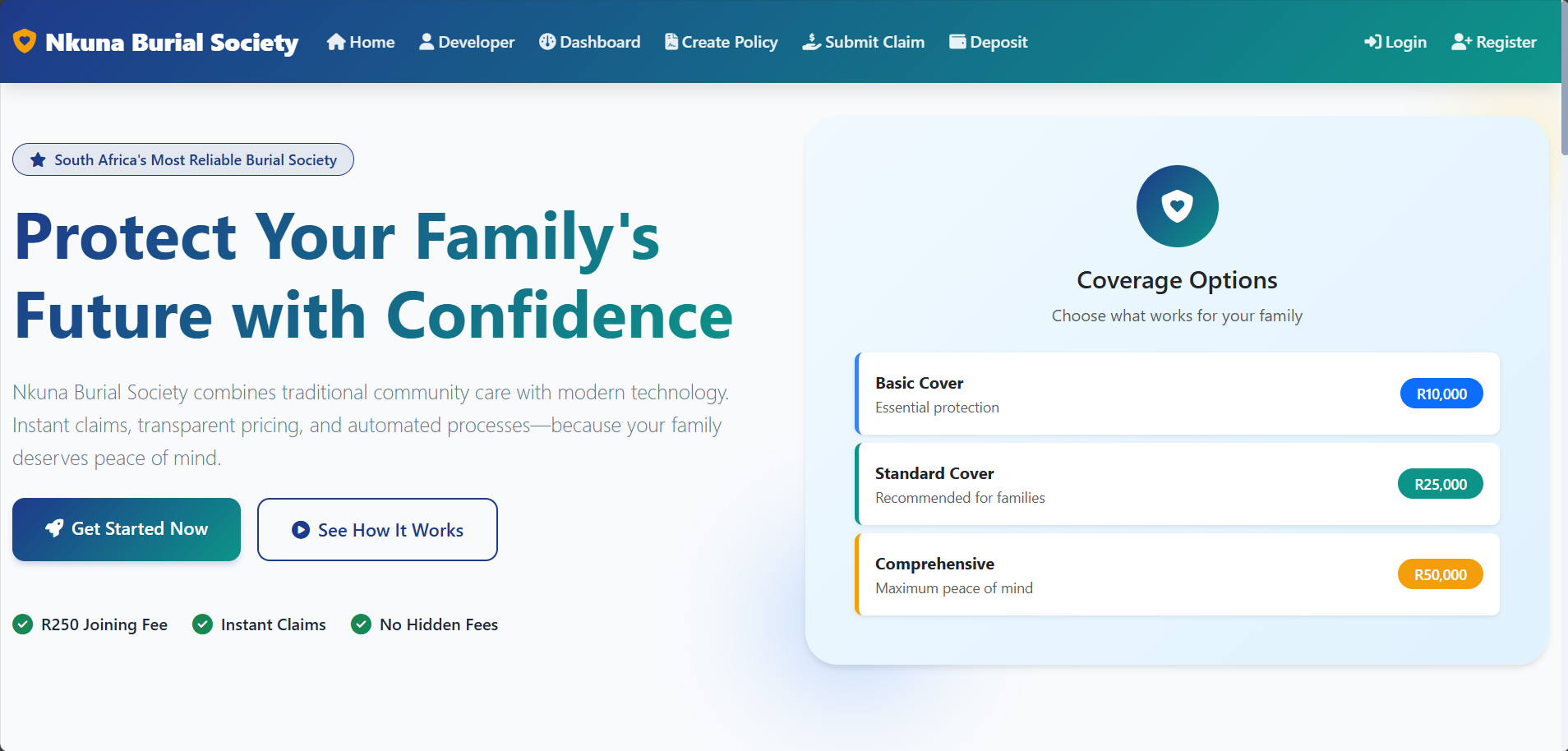The width and height of the screenshot is (1568, 751).
Task: Click the green check beside Instant Claims
Action: coord(202,624)
